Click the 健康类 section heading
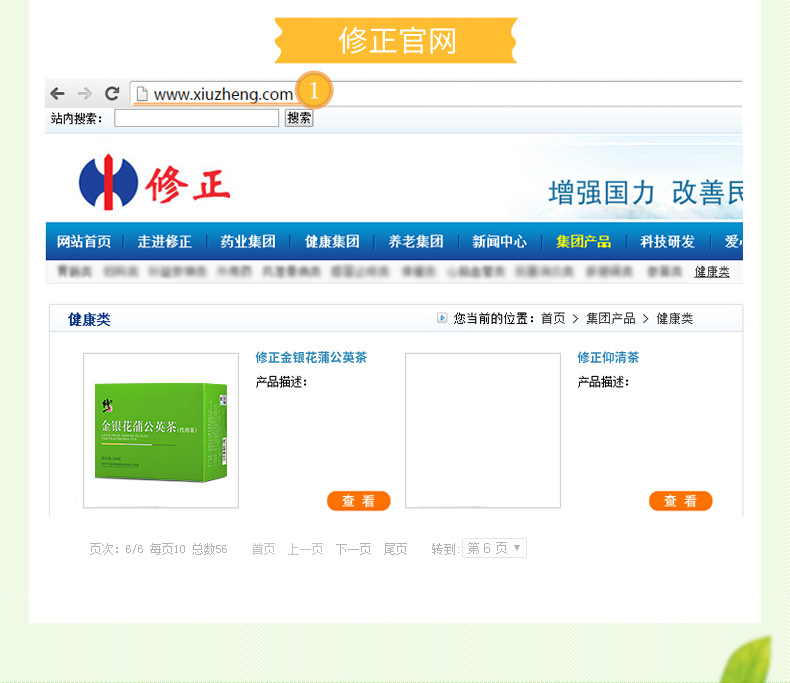The image size is (790, 683). pos(89,319)
